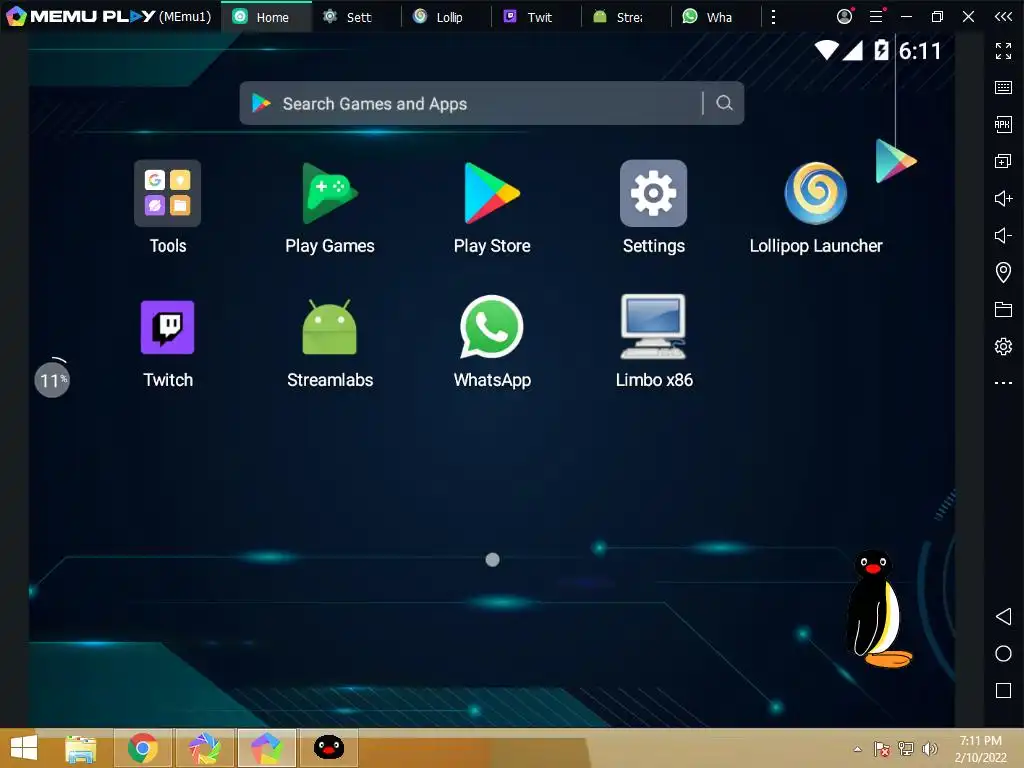The image size is (1024, 768).
Task: Open File Explorer from taskbar
Action: coord(80,748)
